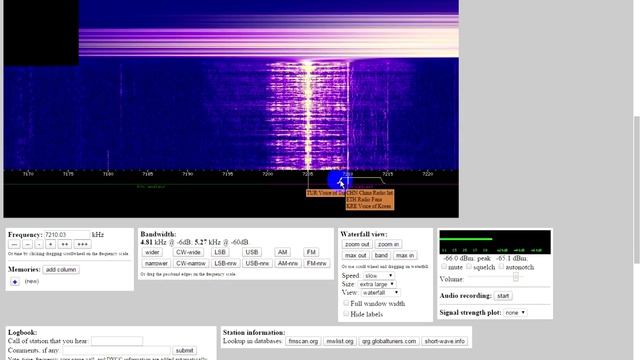Open waterfall View dropdown
Viewport: 640px width, 360px height.
coord(380,293)
